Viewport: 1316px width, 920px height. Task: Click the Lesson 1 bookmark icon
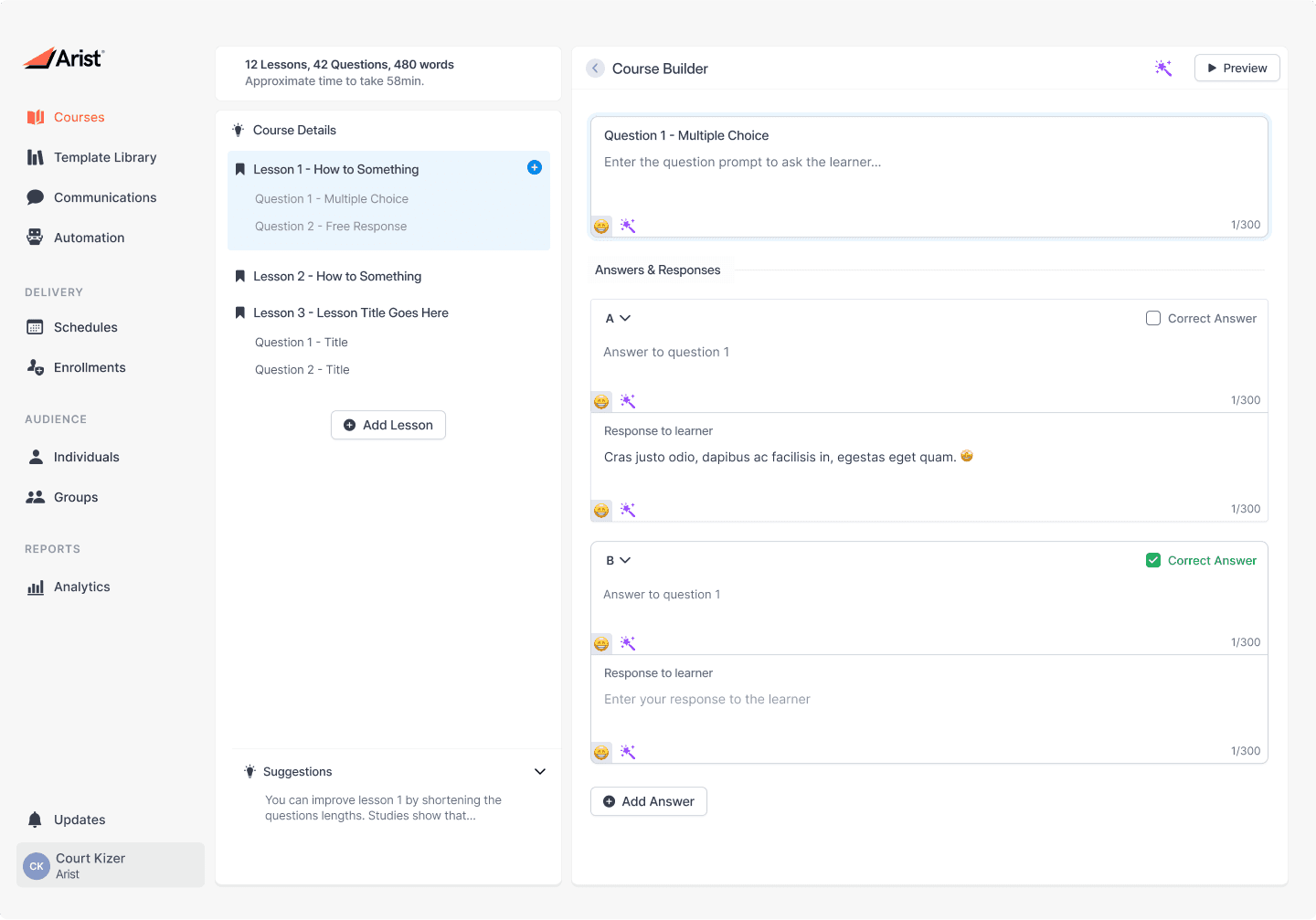point(240,169)
